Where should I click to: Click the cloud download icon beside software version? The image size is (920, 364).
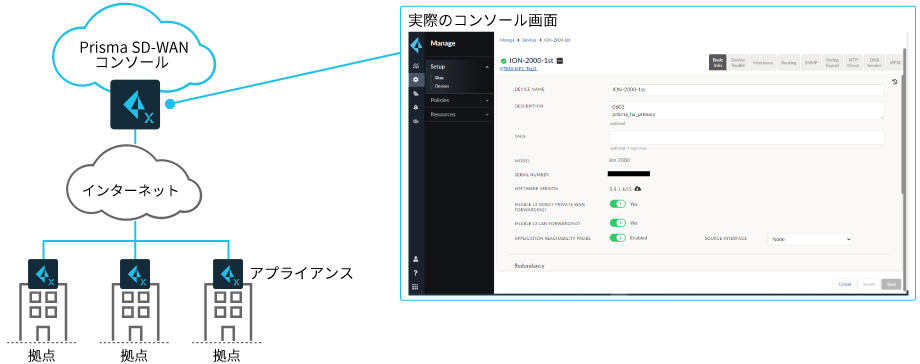pos(638,188)
